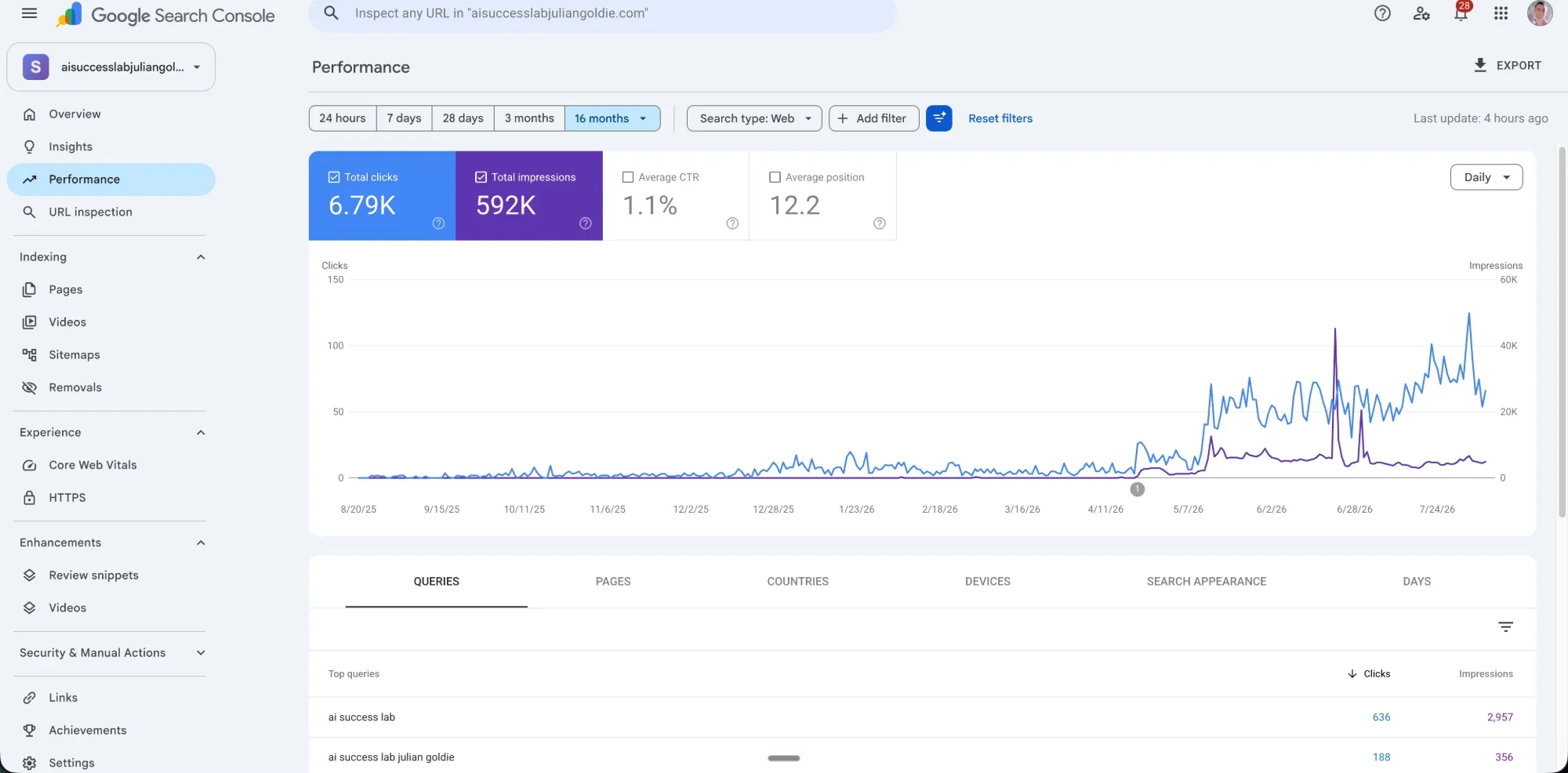Uncheck the Total clicks checkbox
The width and height of the screenshot is (1568, 773).
(334, 177)
